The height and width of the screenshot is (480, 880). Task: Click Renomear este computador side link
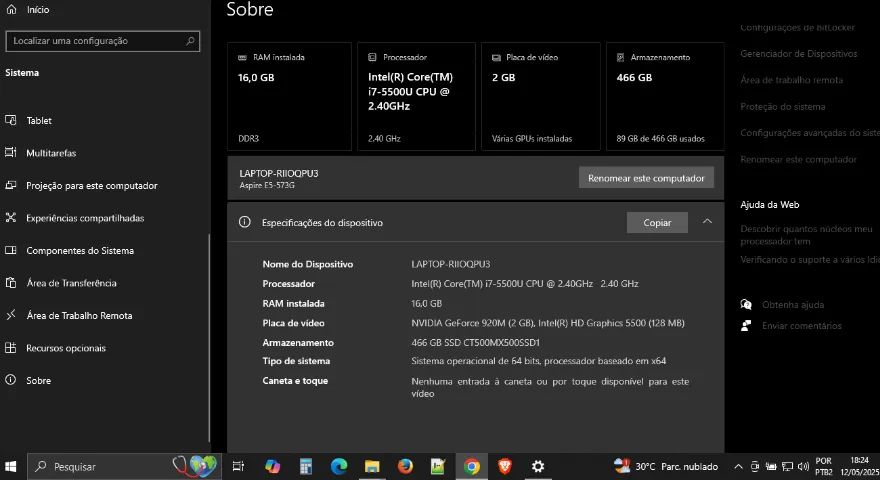(x=798, y=159)
